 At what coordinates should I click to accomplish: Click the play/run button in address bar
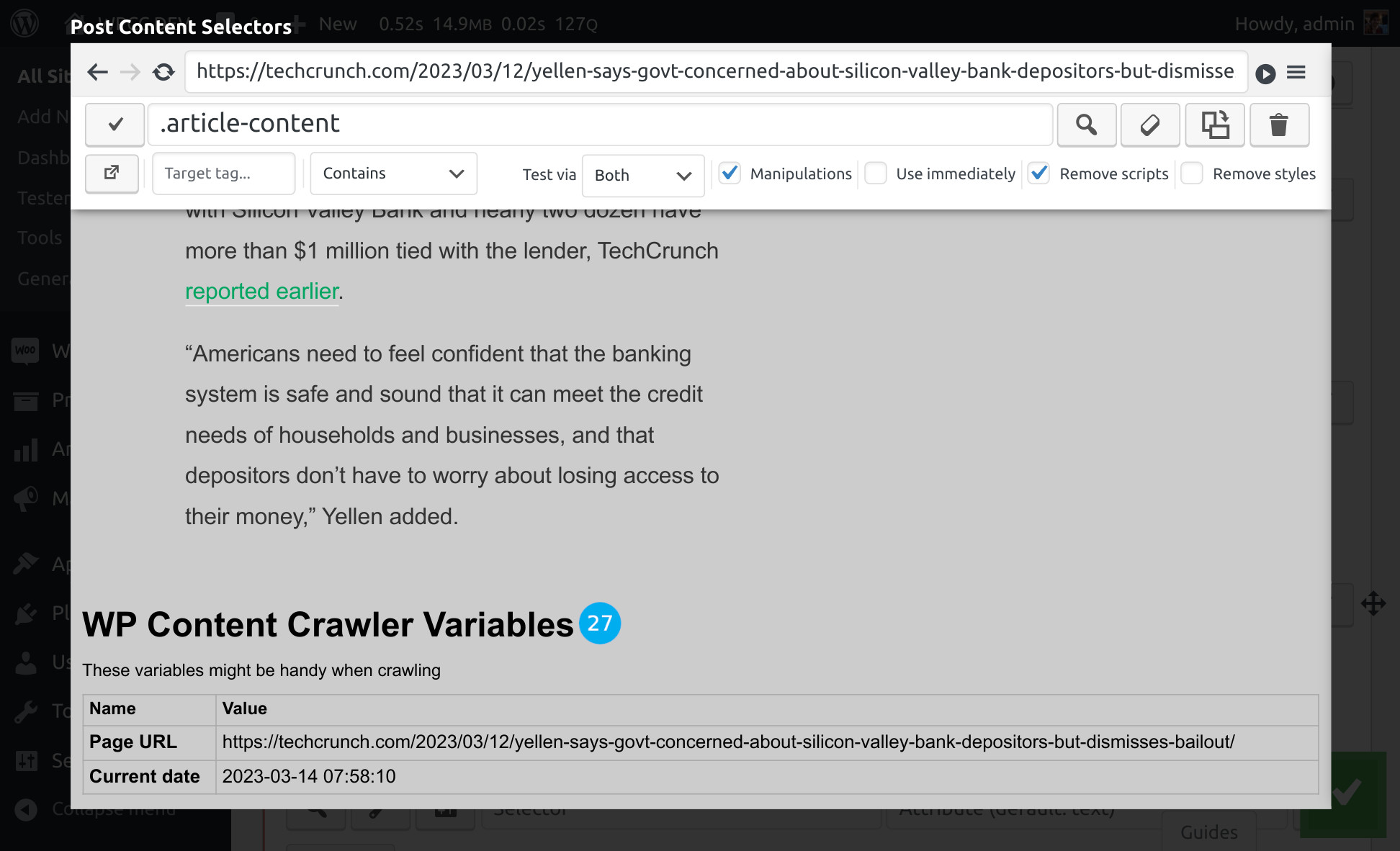pyautogui.click(x=1265, y=73)
